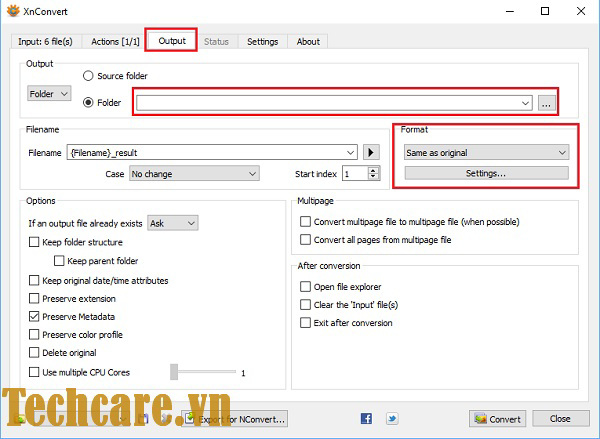Open the Twitter share icon
Screen dimensions: 600x439
tap(392, 418)
